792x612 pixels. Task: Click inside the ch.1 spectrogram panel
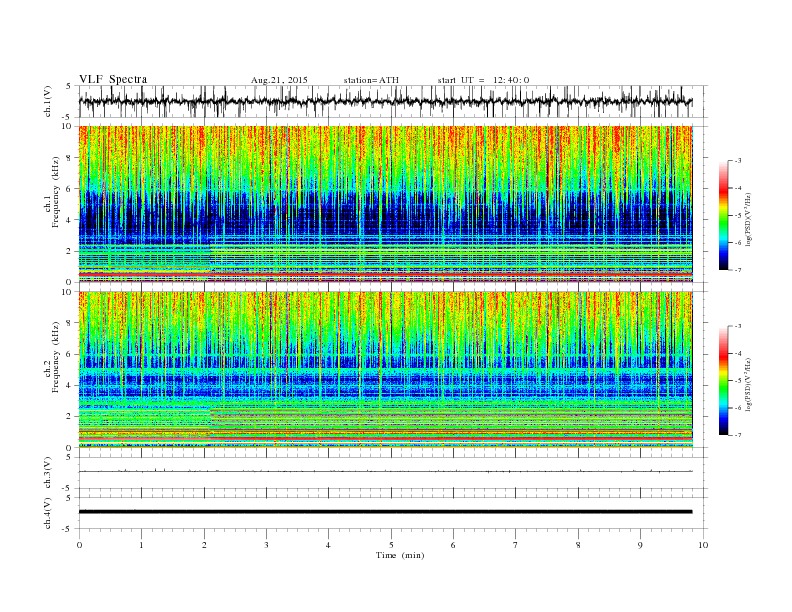[x=385, y=204]
